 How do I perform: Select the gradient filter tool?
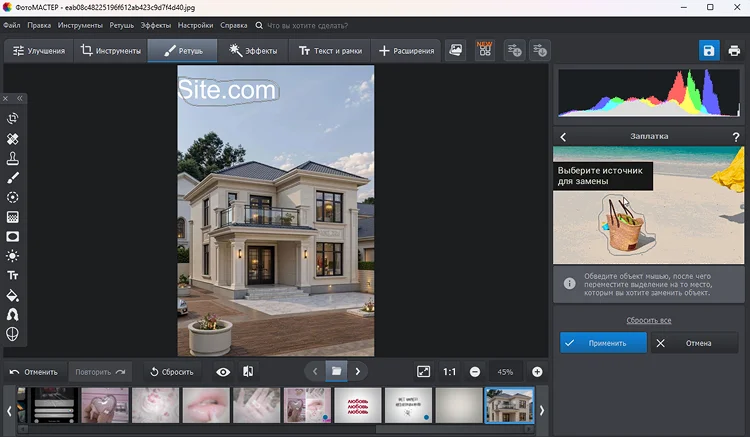12,217
